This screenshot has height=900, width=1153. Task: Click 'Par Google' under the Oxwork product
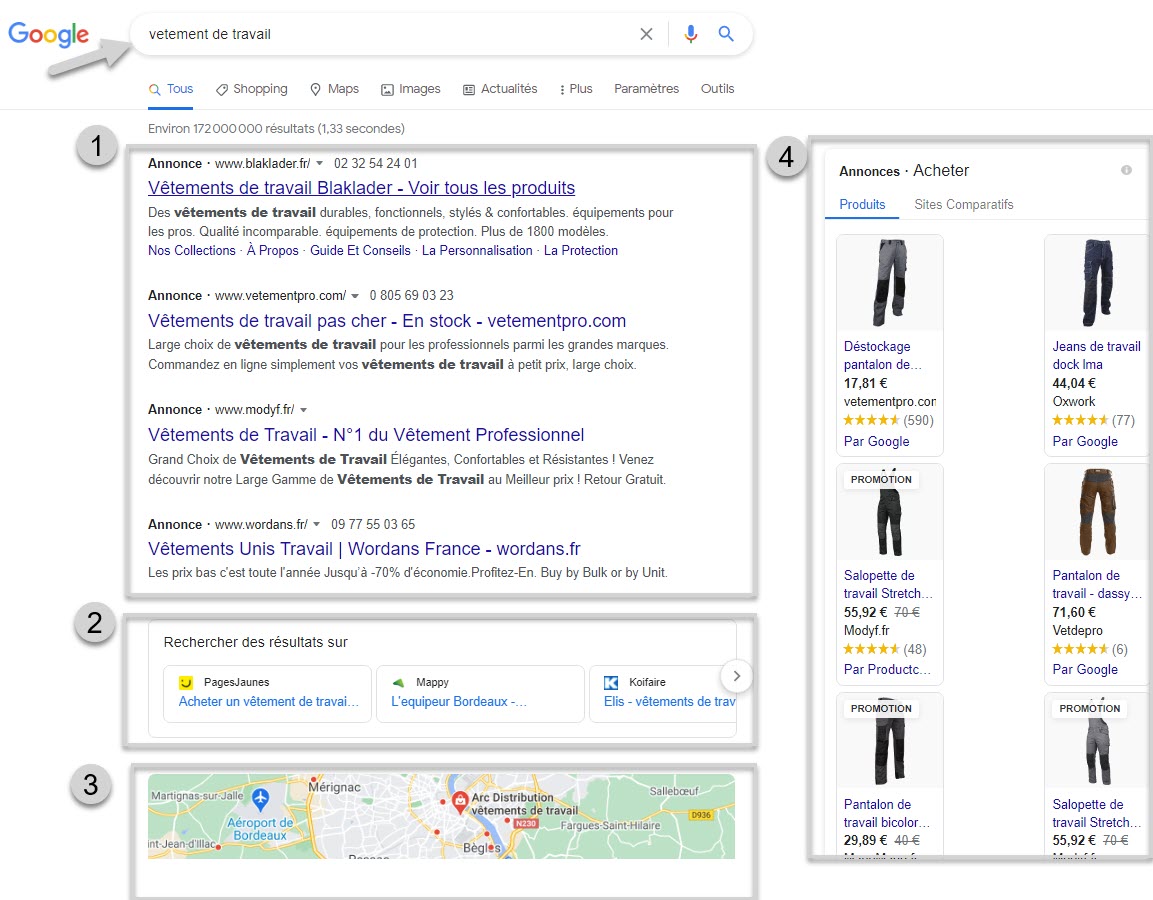[1085, 441]
